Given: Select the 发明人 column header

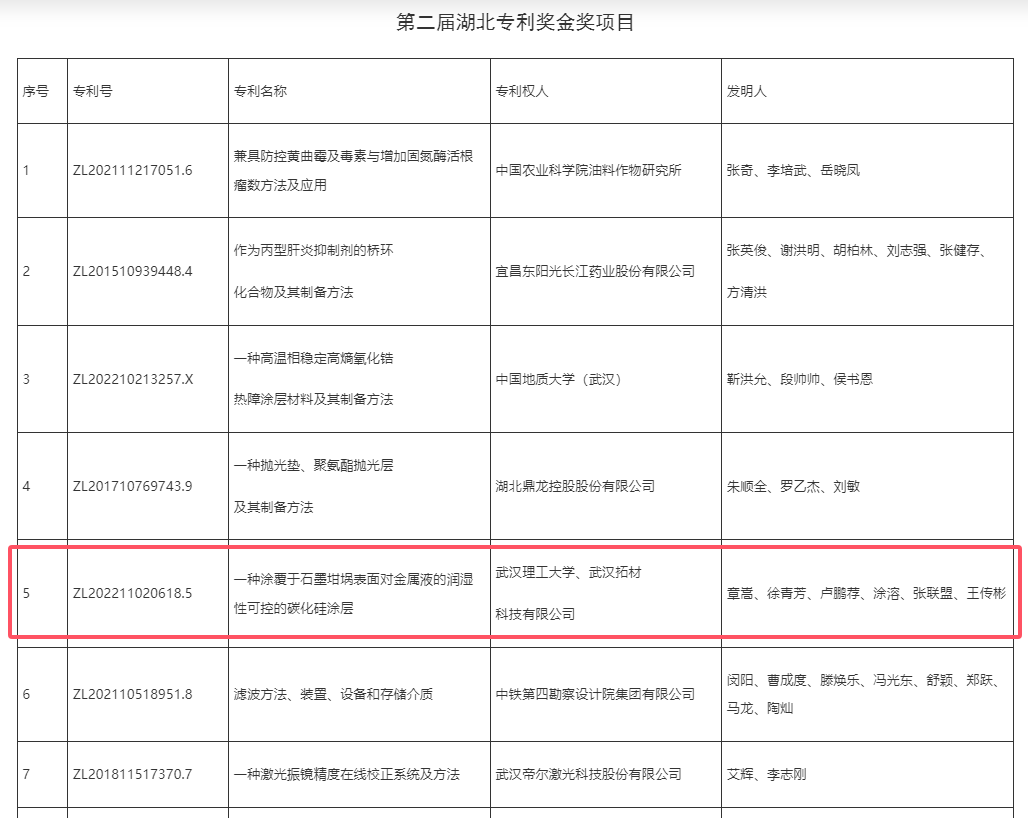Looking at the screenshot, I should 746,91.
